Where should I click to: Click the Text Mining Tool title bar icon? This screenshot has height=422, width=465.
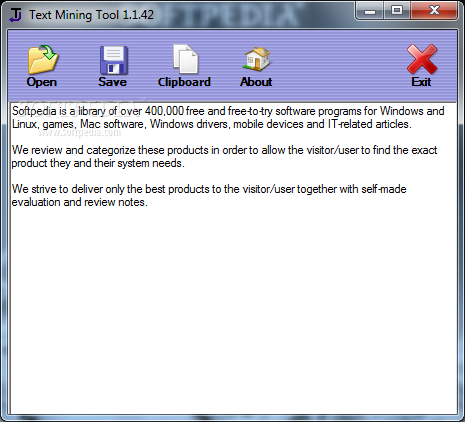click(15, 15)
